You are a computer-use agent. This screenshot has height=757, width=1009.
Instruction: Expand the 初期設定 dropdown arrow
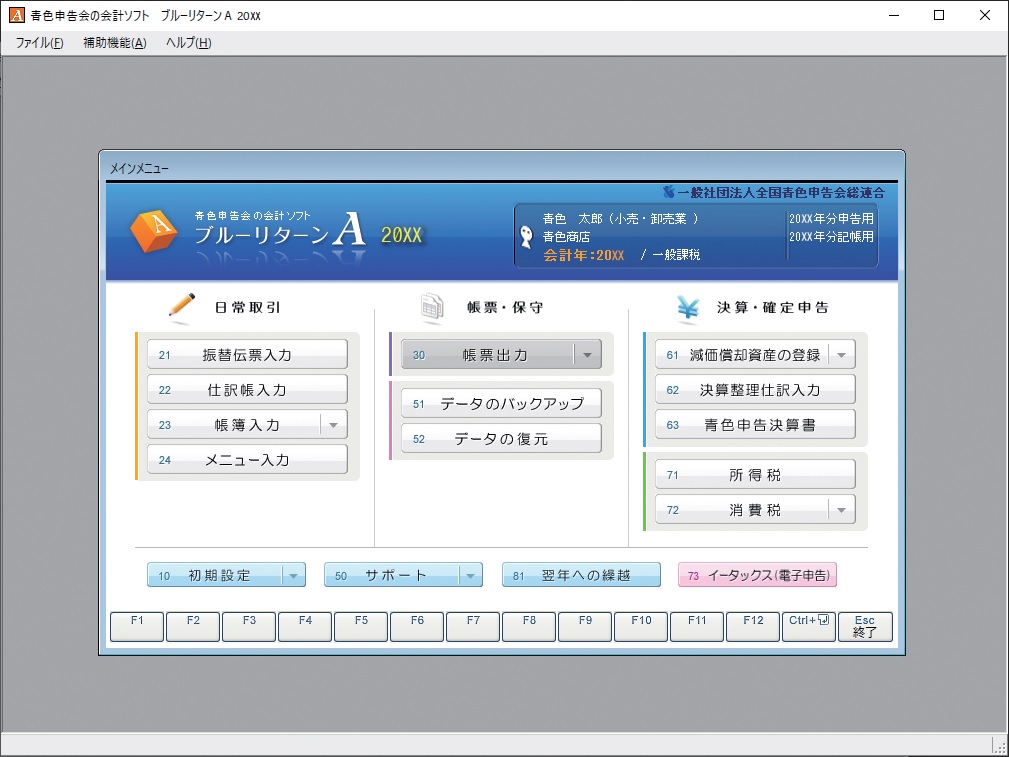tap(293, 575)
